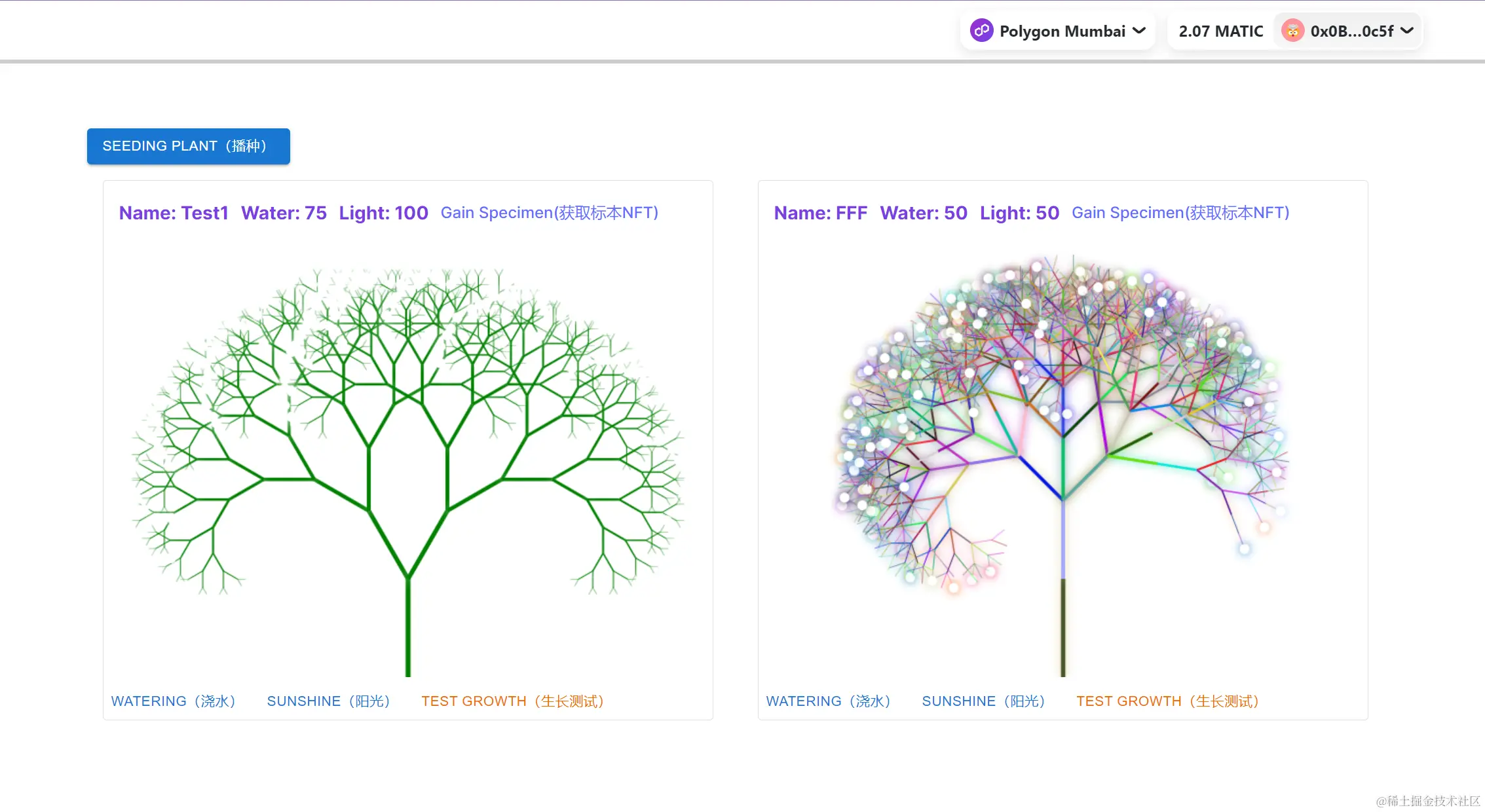Gain Specimen NFT for FFF plant
The height and width of the screenshot is (812, 1485).
point(1180,213)
